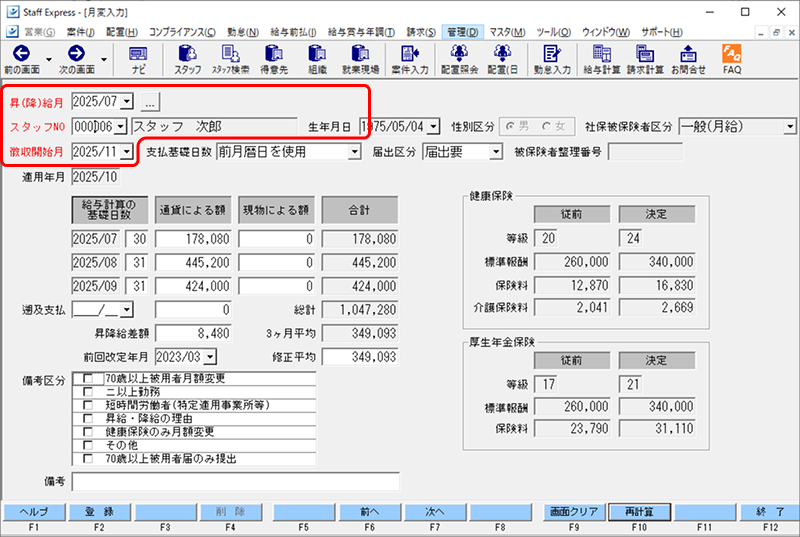Tick the 二以上勤務 checkbox
The width and height of the screenshot is (800, 537).
pyautogui.click(x=88, y=392)
